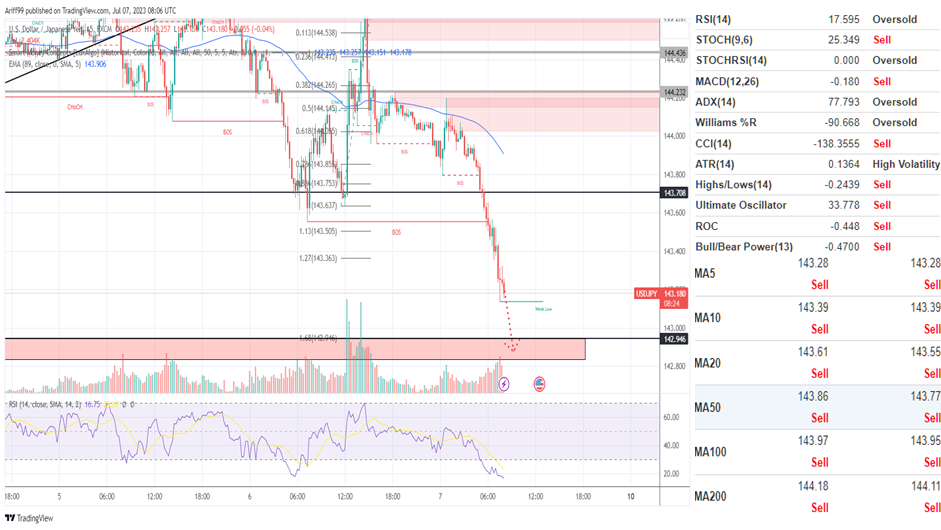Screen dimensions: 941x530
Task: Click the US flag economic event icon
Action: click(539, 383)
